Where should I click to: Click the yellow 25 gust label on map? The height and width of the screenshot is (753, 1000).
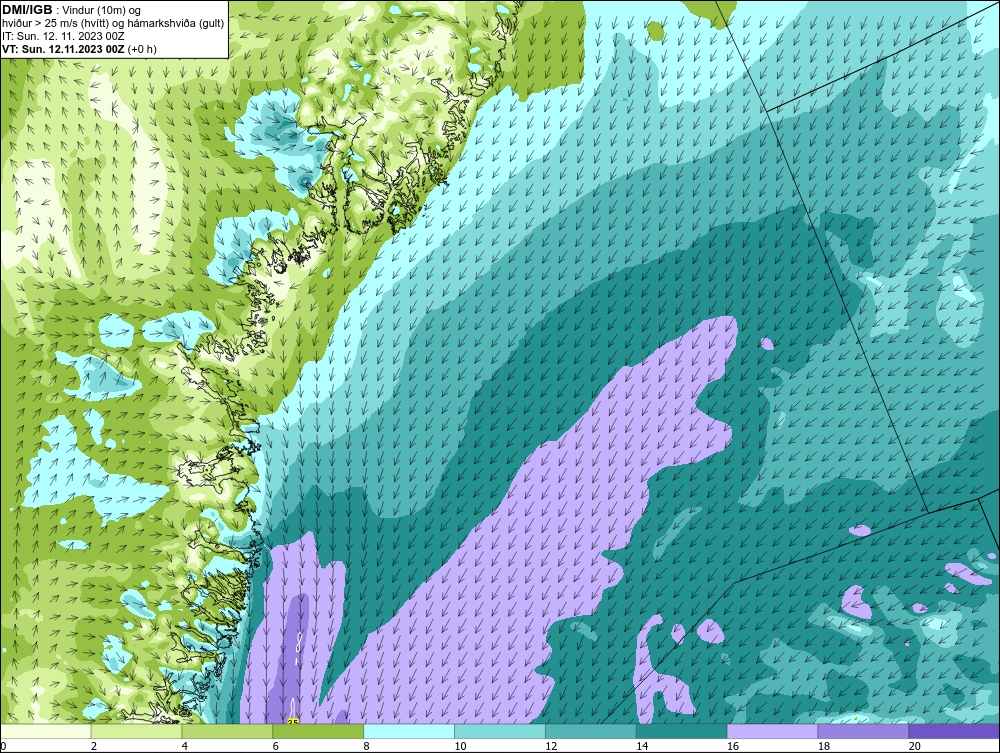tap(293, 722)
